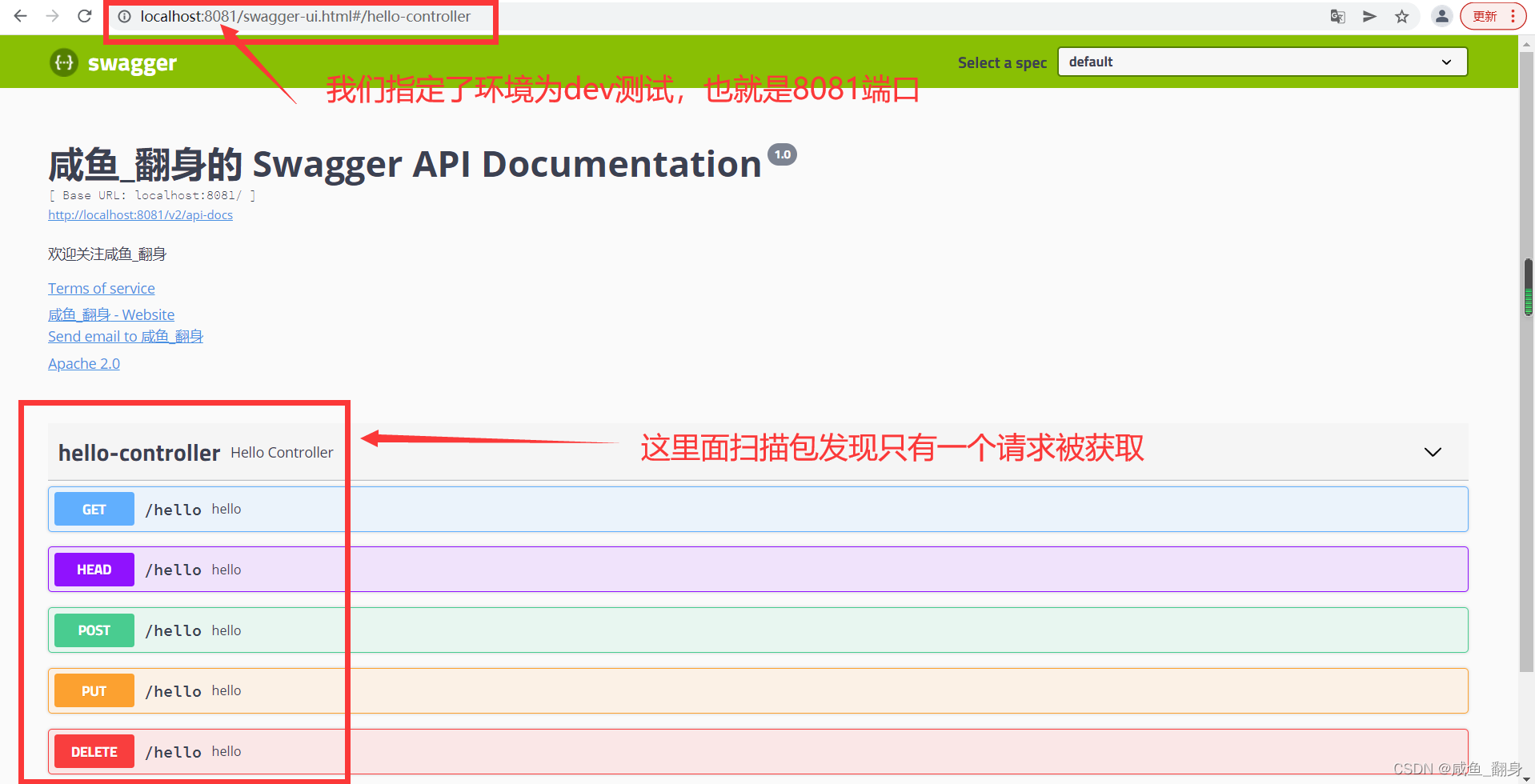Click the Base URL text

coord(152,195)
